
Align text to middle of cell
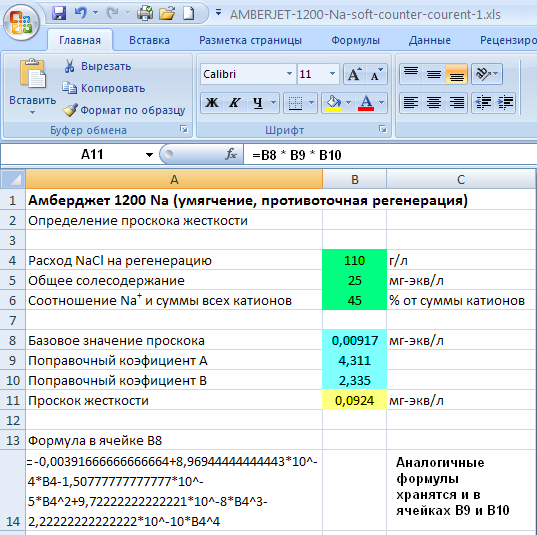point(434,74)
